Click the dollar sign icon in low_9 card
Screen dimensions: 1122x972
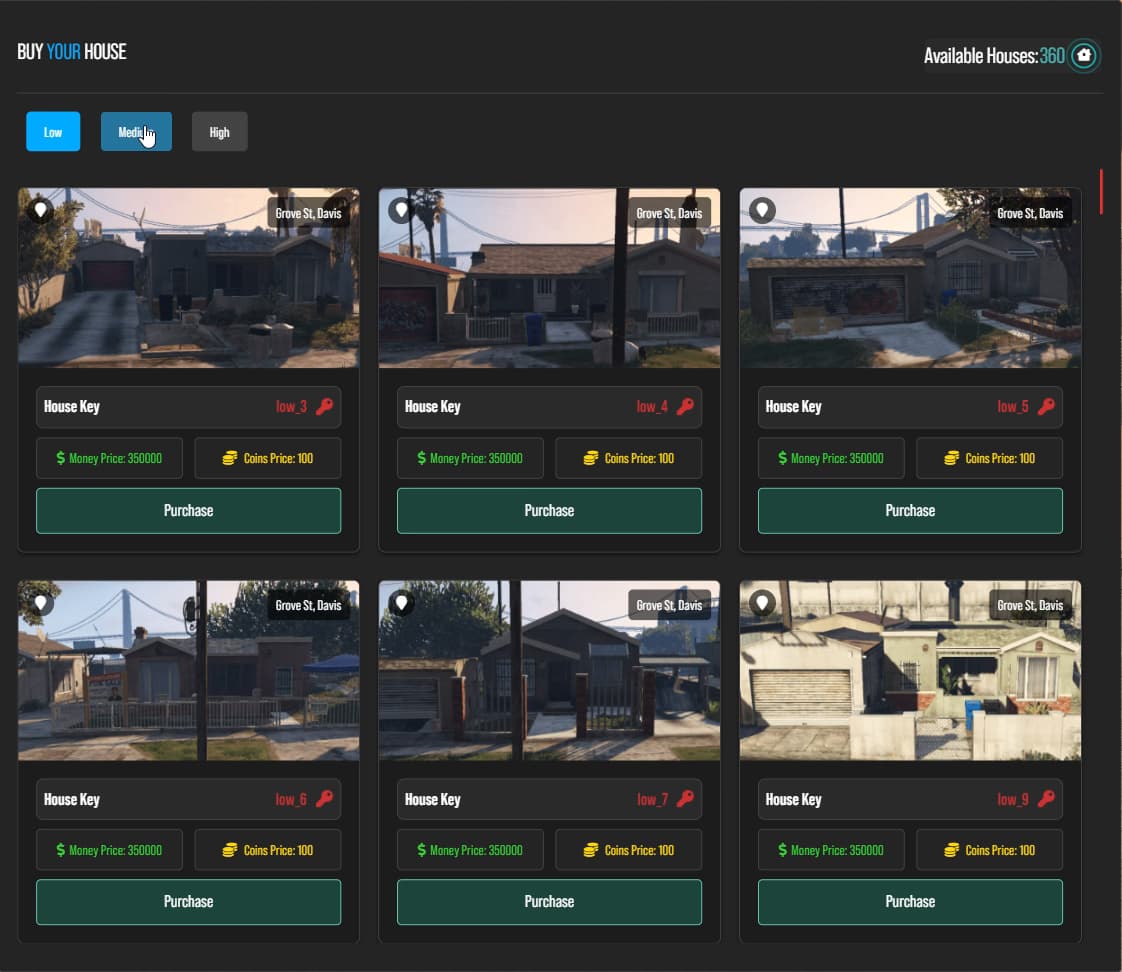pos(782,850)
